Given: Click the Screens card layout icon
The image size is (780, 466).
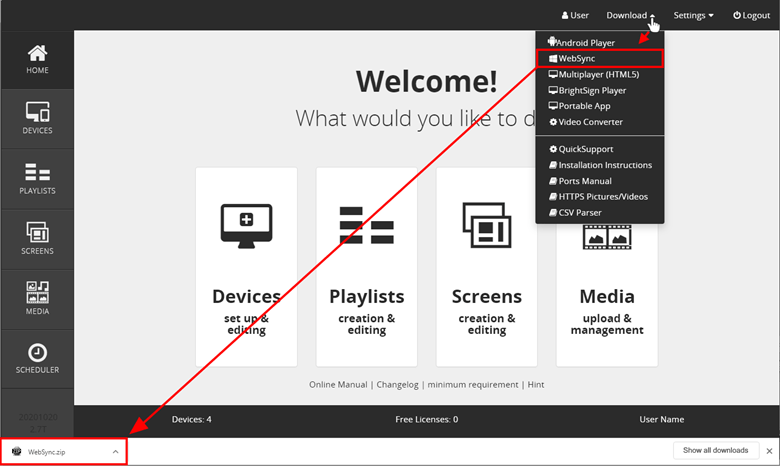Looking at the screenshot, I should (x=487, y=226).
